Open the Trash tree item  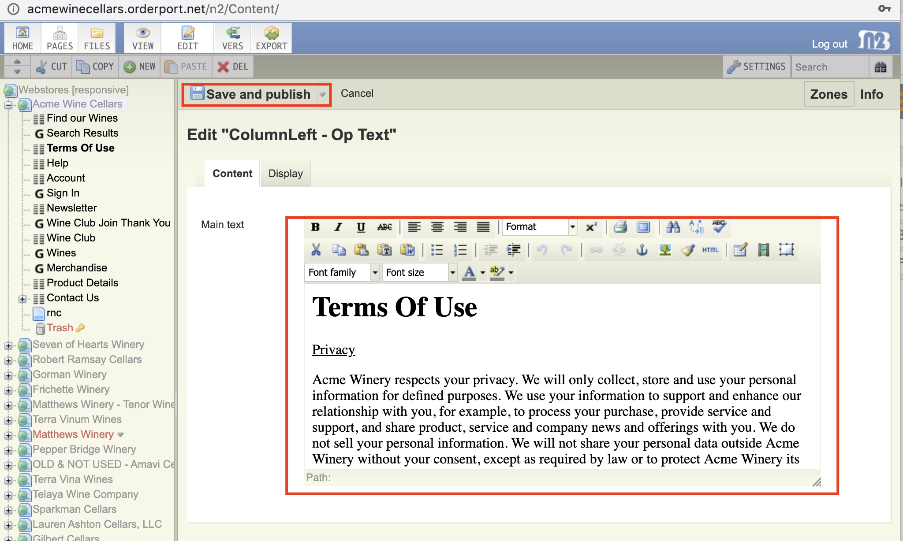pos(60,328)
